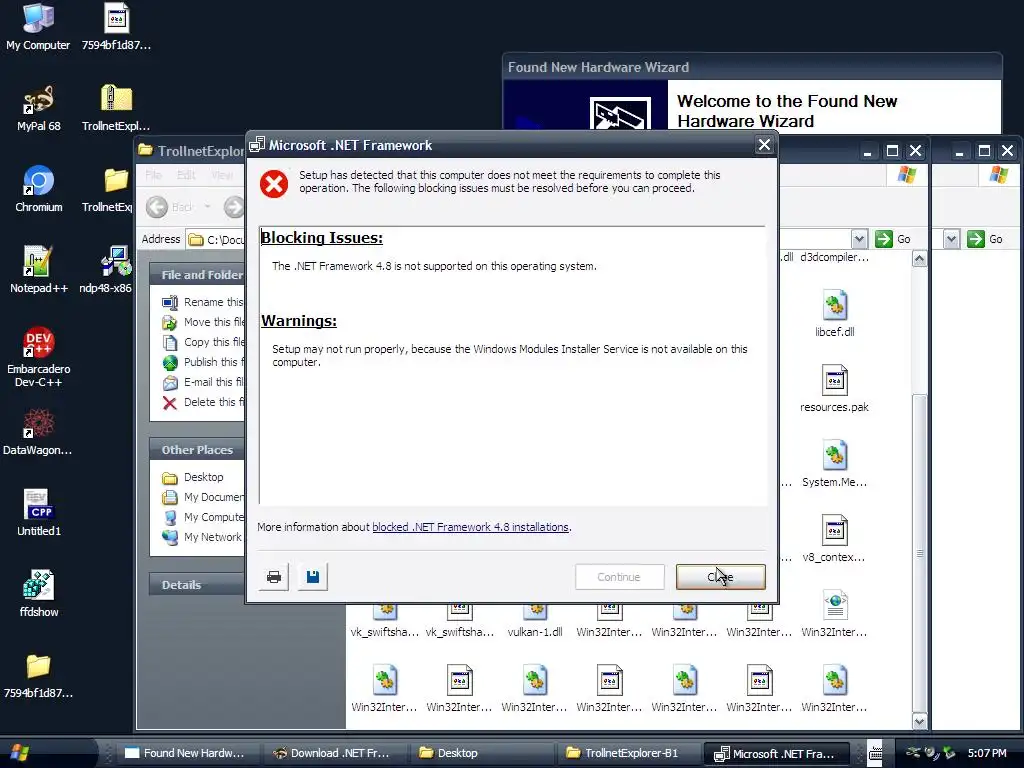
Task: Click the system clock showing 5:07 PM
Action: pyautogui.click(x=987, y=753)
